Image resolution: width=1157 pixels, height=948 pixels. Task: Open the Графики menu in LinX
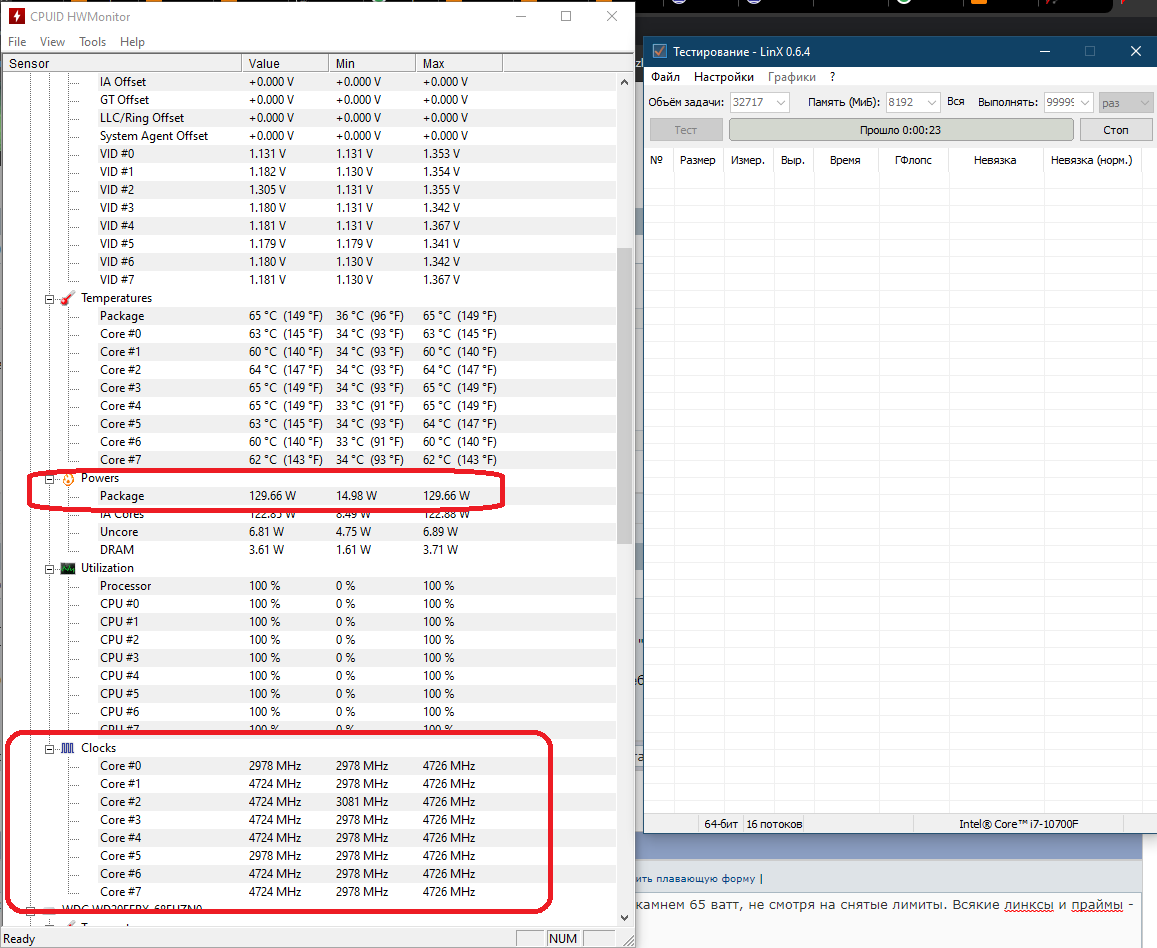click(x=792, y=77)
